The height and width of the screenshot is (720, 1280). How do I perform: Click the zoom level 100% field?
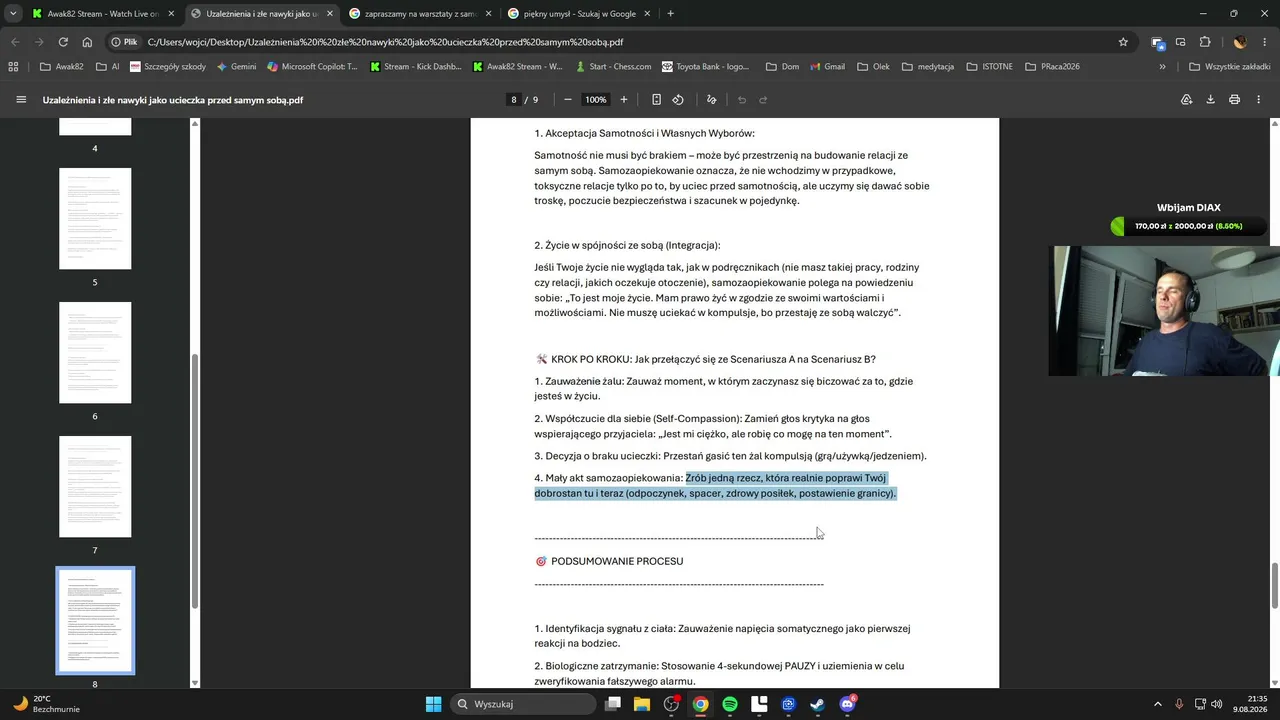click(595, 100)
